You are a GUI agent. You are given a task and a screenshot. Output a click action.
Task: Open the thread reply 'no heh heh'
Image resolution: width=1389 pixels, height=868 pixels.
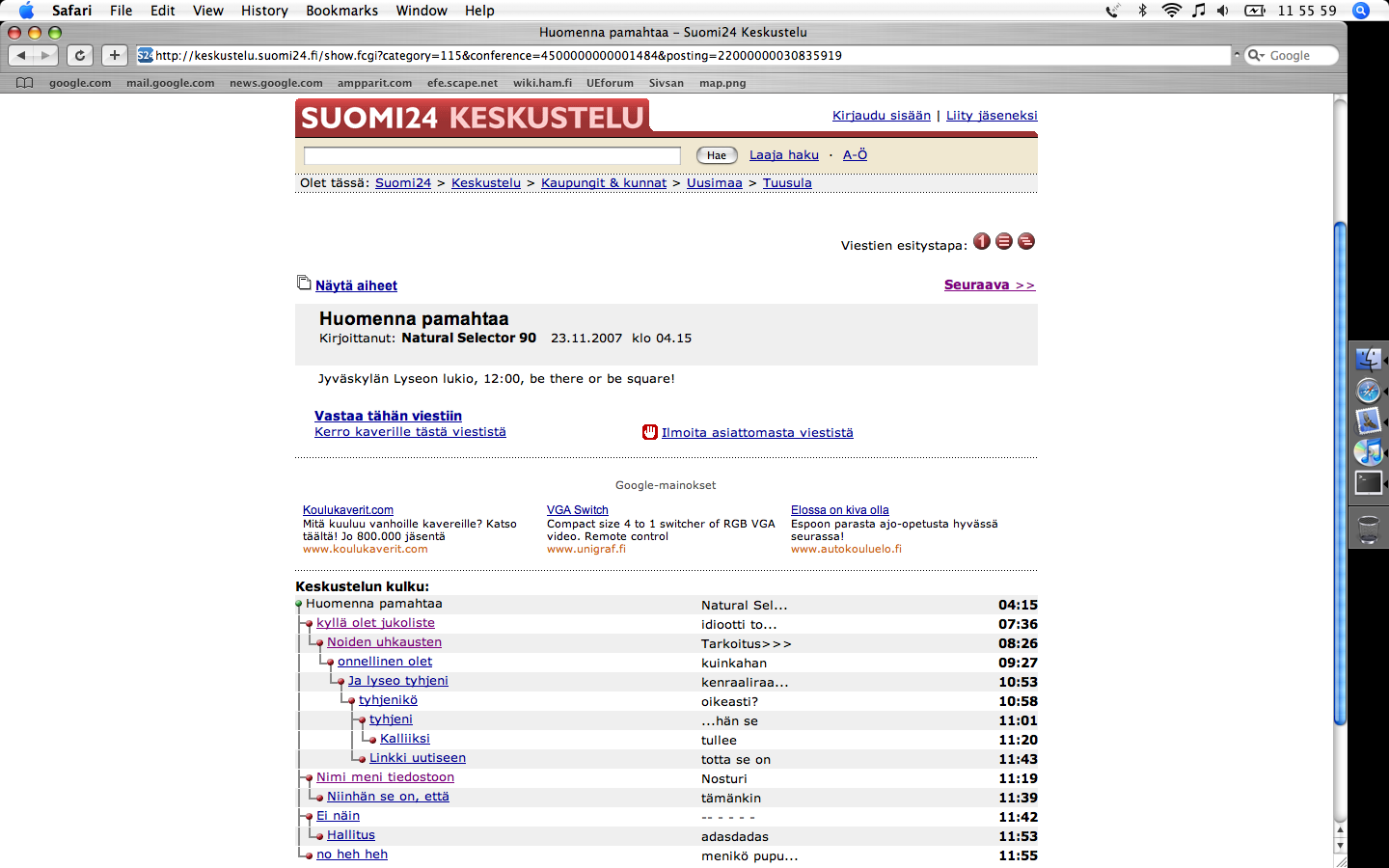point(352,854)
